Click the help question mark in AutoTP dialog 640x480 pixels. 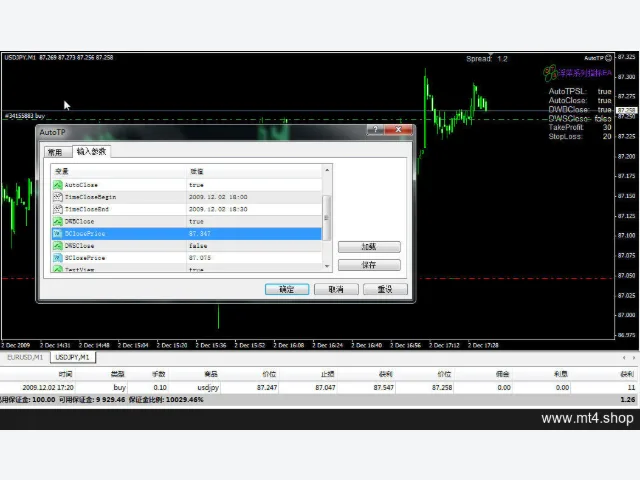tap(376, 129)
